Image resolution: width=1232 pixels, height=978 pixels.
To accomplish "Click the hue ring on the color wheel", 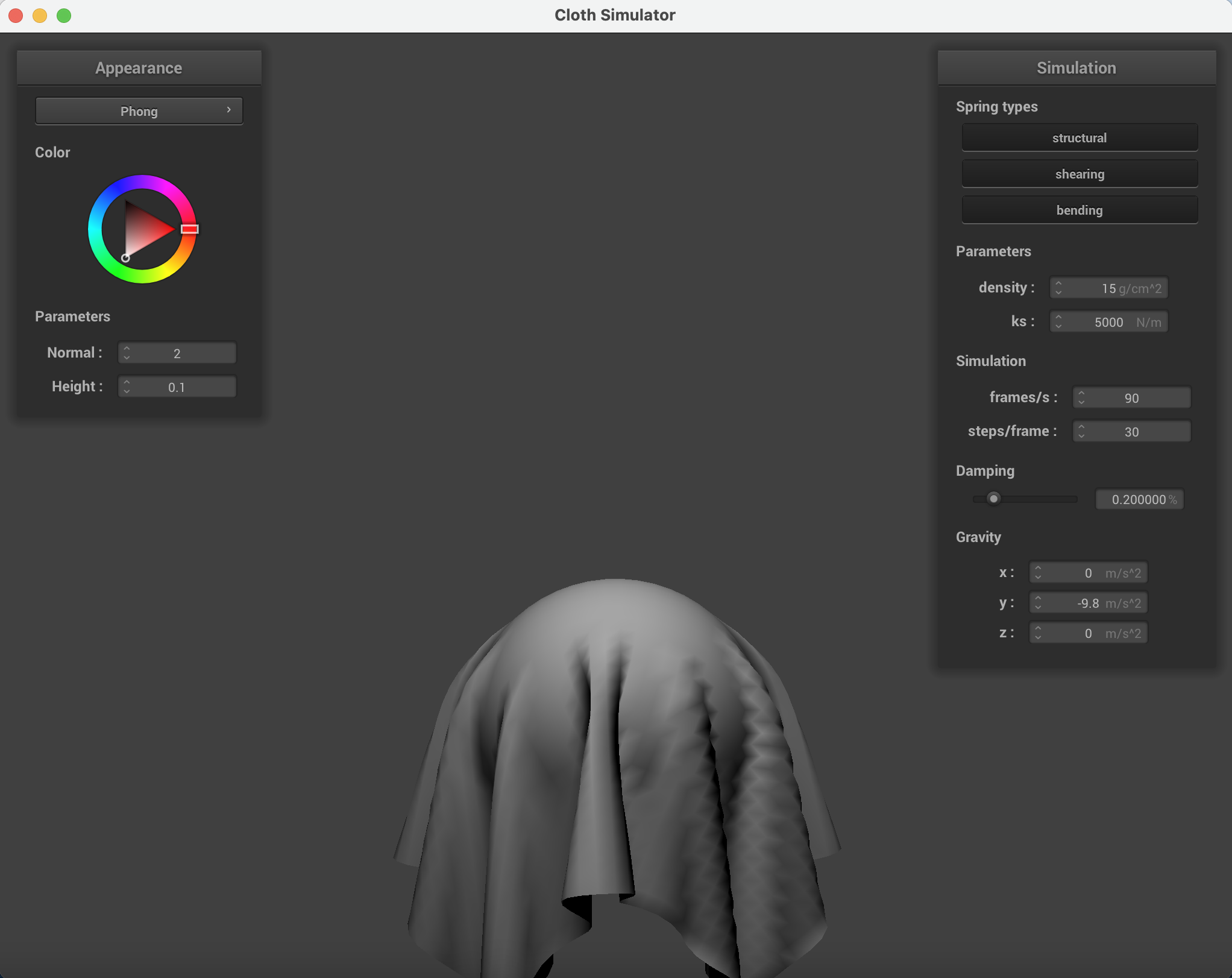I will 142,181.
